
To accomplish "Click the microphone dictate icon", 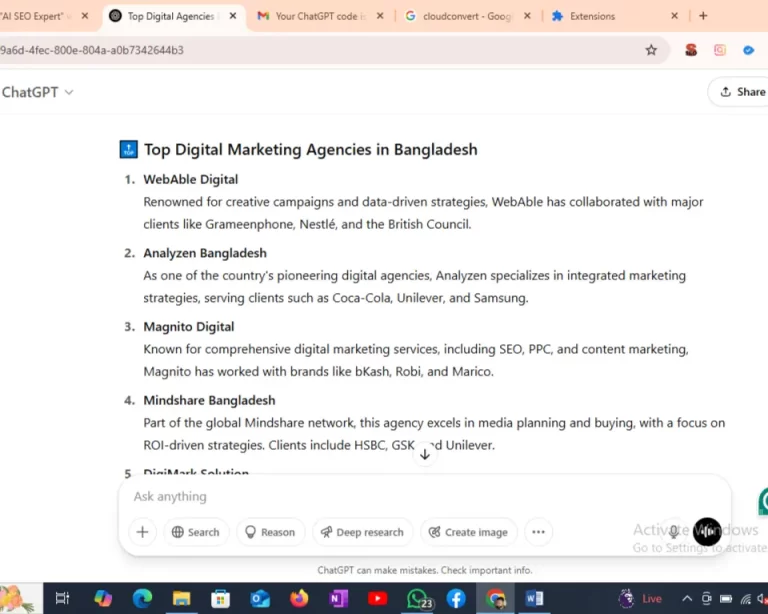I will pos(674,531).
